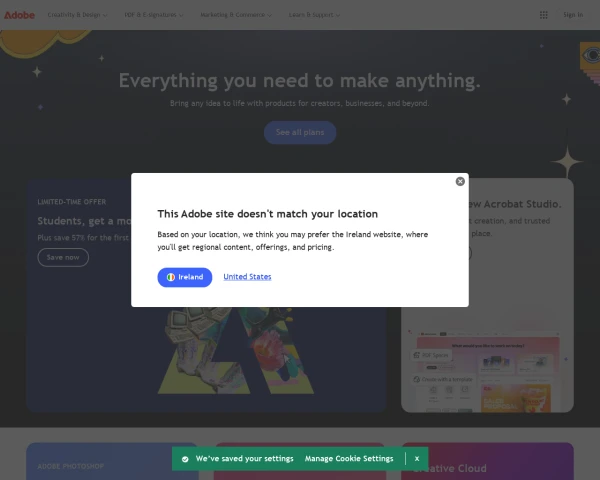Click the dialog title about location mismatch
Viewport: 600px width, 480px height.
pos(267,214)
